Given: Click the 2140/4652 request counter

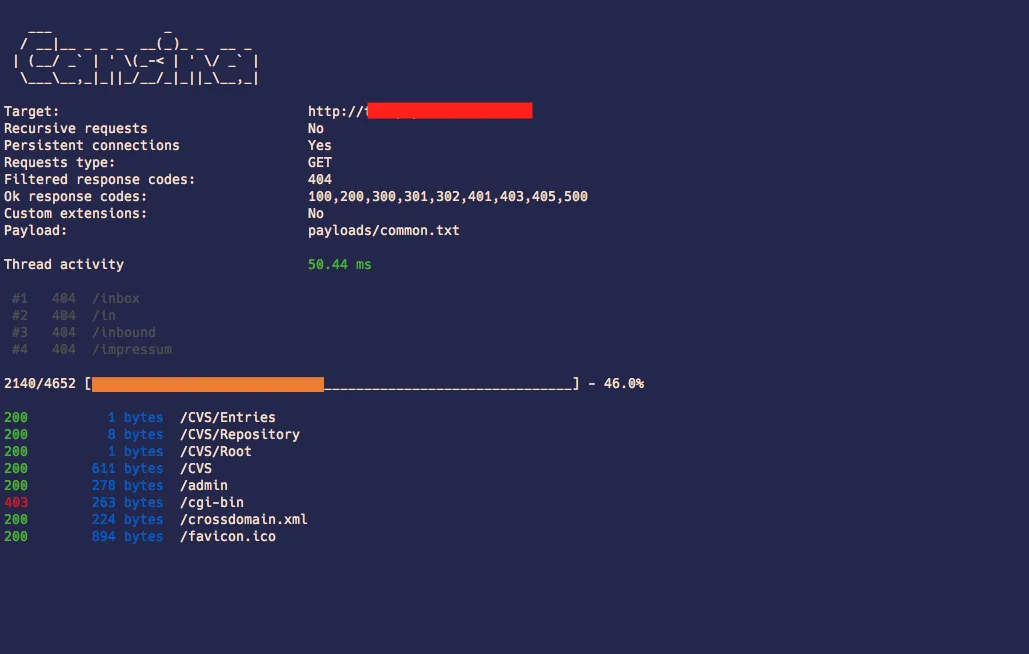Looking at the screenshot, I should click(40, 384).
